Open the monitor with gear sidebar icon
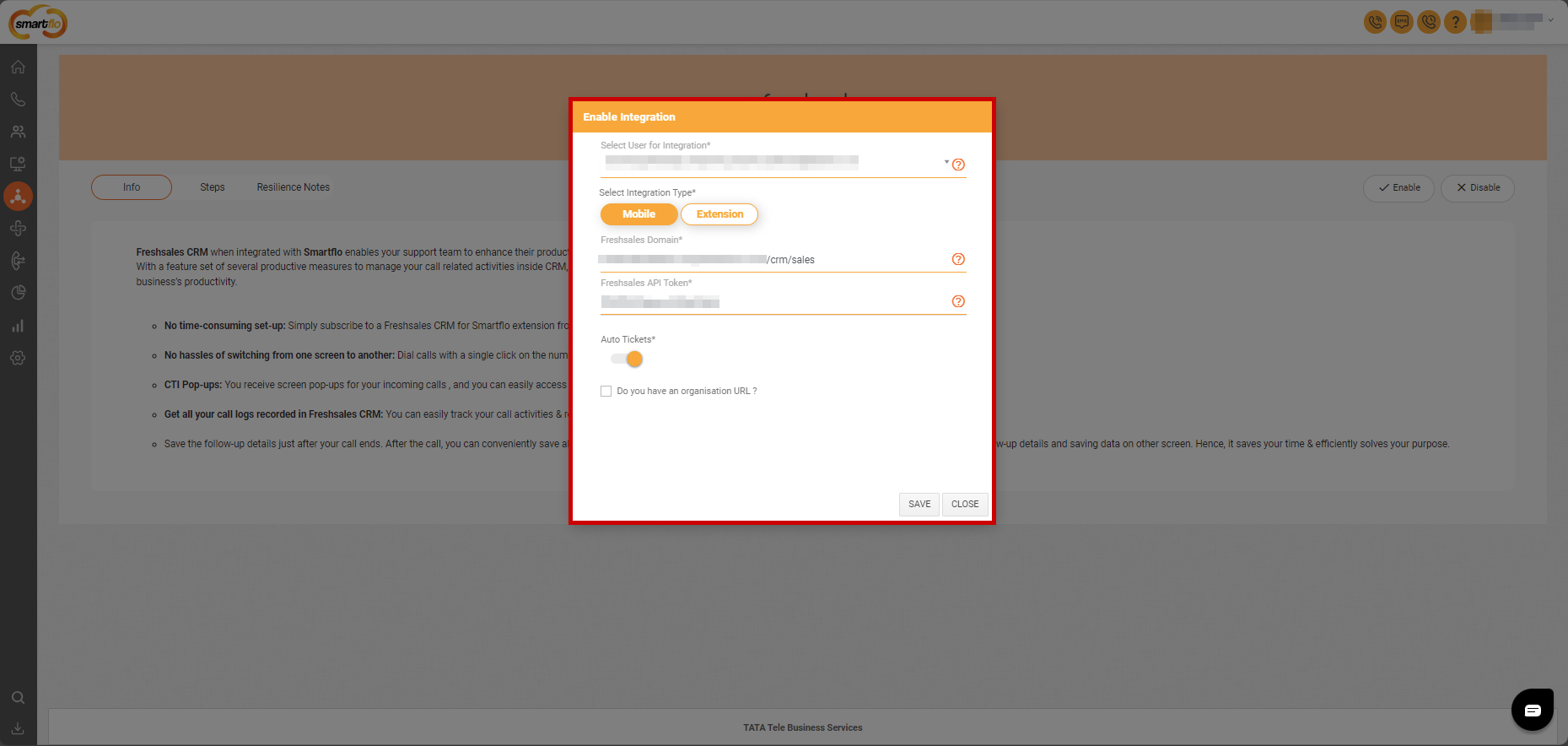Viewport: 1568px width, 746px height. [18, 164]
